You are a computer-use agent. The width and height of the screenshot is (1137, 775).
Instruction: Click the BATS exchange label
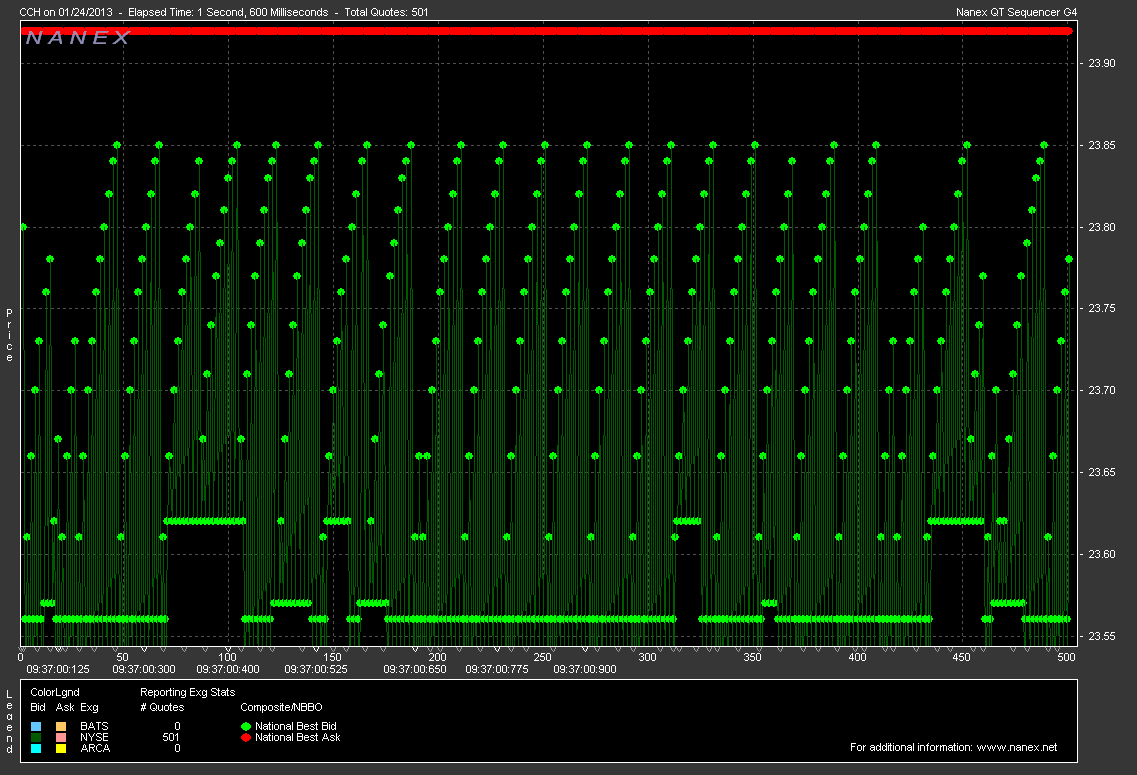(94, 726)
